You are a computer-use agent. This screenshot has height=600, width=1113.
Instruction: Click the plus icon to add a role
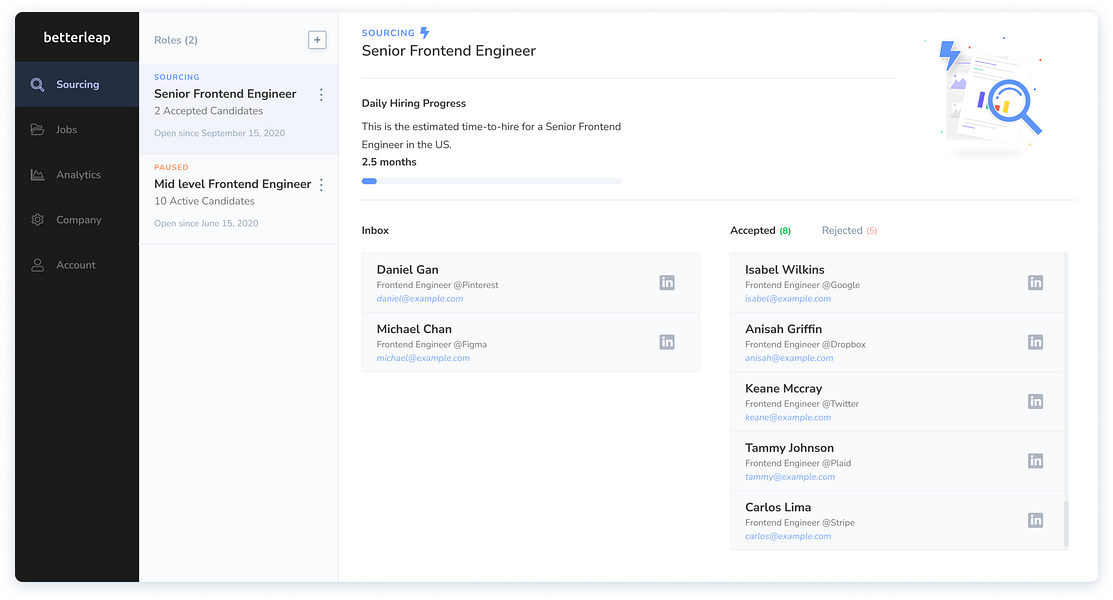tap(317, 40)
